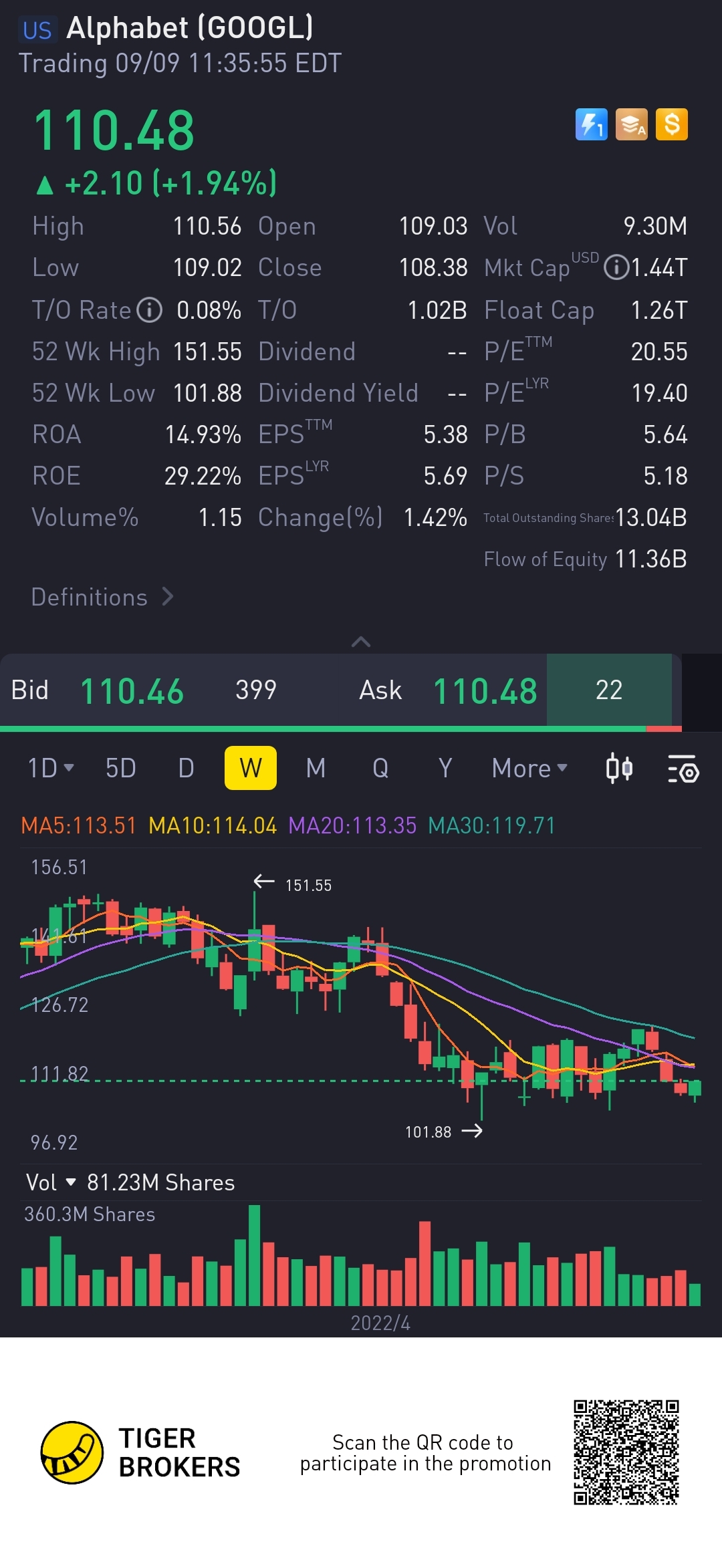The height and width of the screenshot is (1568, 722).
Task: Tap the ROE value 29.22%
Action: (203, 476)
